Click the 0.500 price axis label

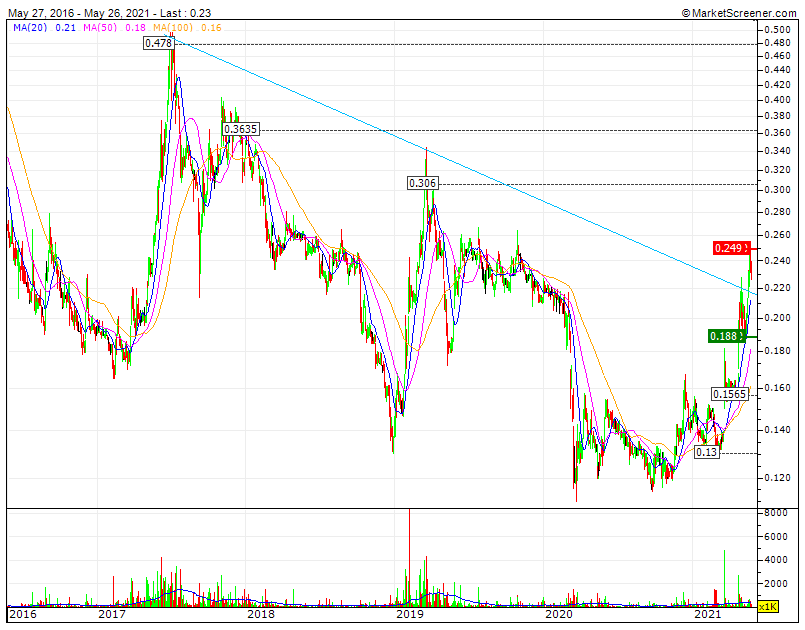(777, 30)
